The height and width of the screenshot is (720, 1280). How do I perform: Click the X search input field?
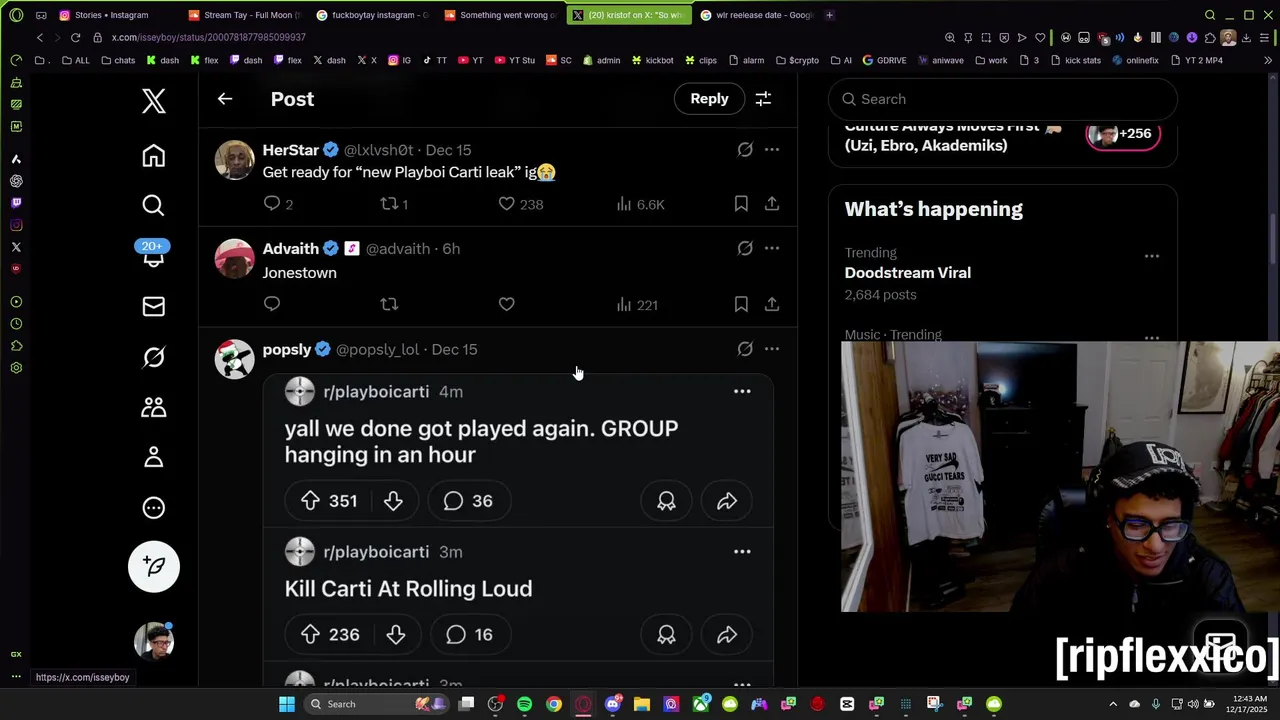pyautogui.click(x=1002, y=99)
